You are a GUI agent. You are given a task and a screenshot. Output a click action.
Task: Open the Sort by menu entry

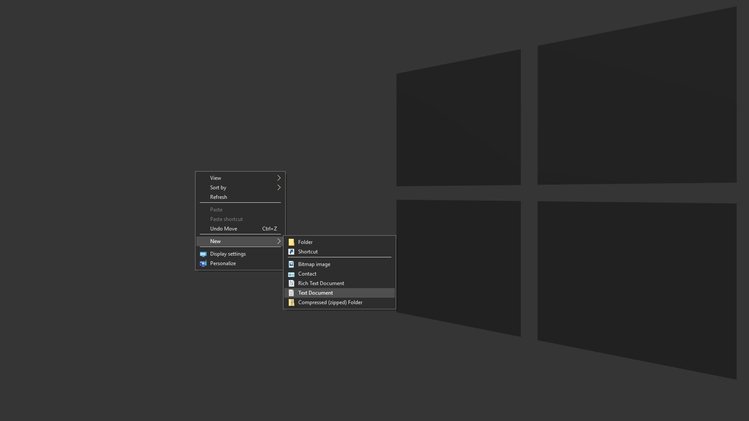point(240,187)
